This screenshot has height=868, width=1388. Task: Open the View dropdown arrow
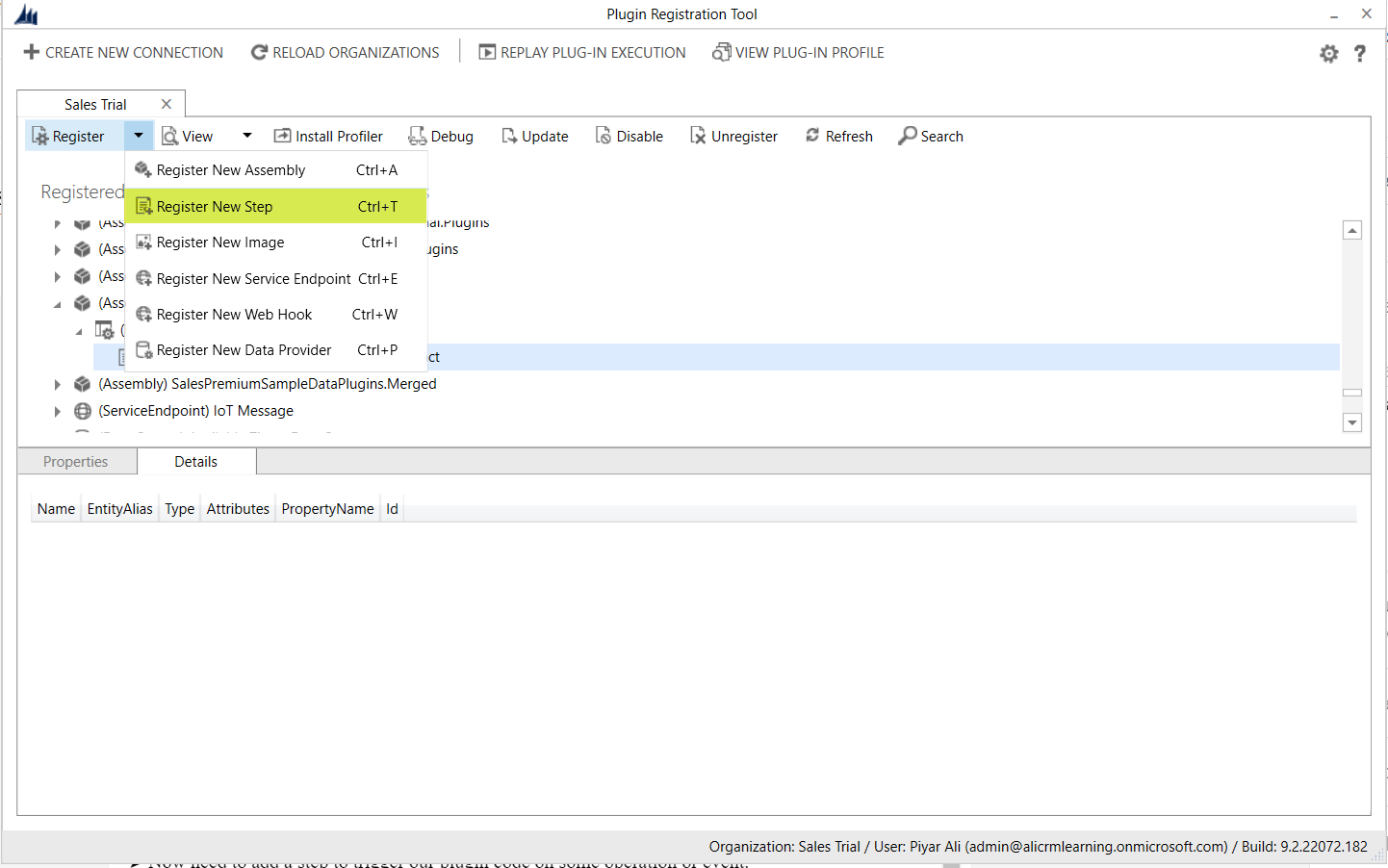point(247,136)
